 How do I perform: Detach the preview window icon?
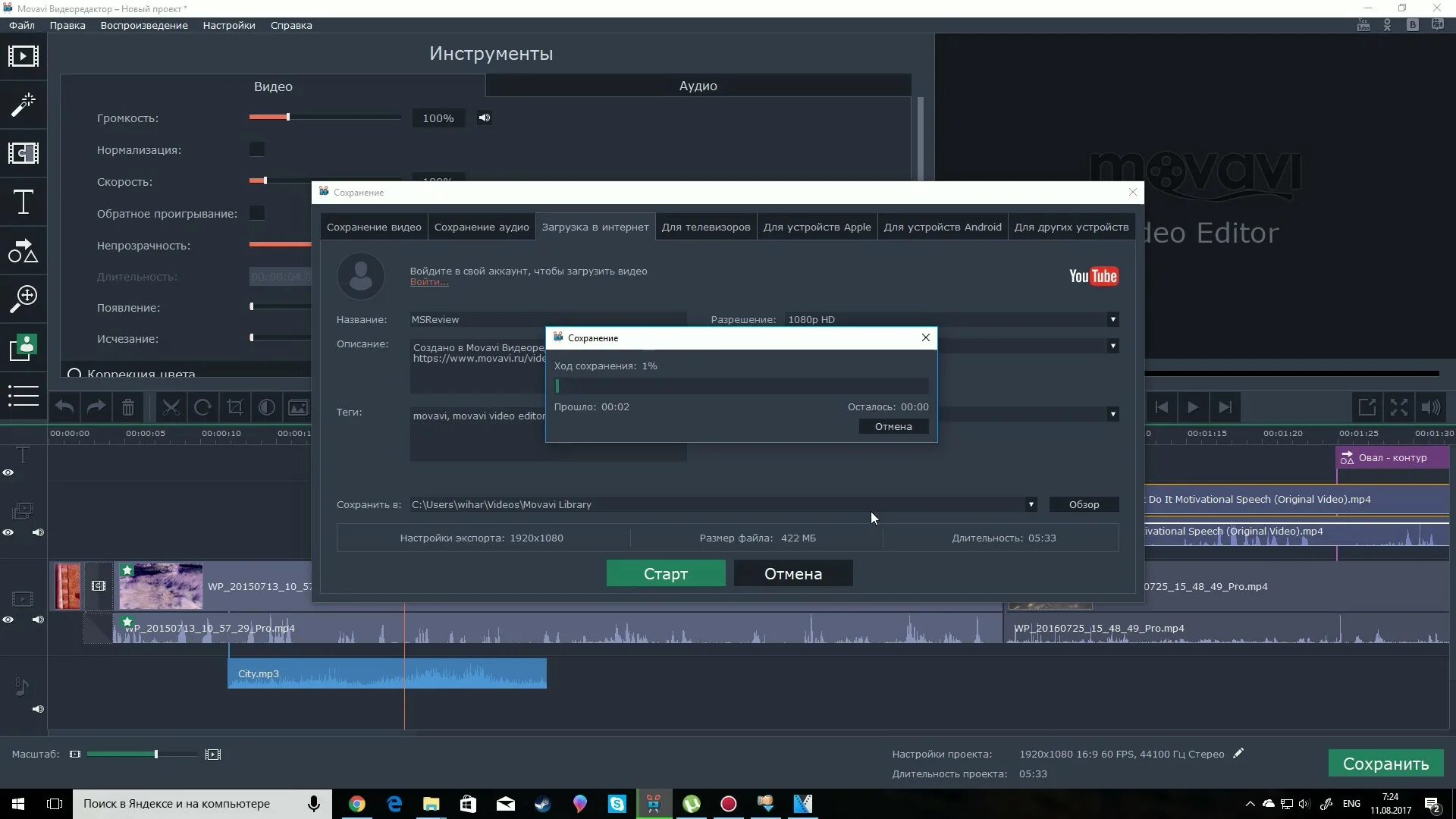pos(1367,407)
